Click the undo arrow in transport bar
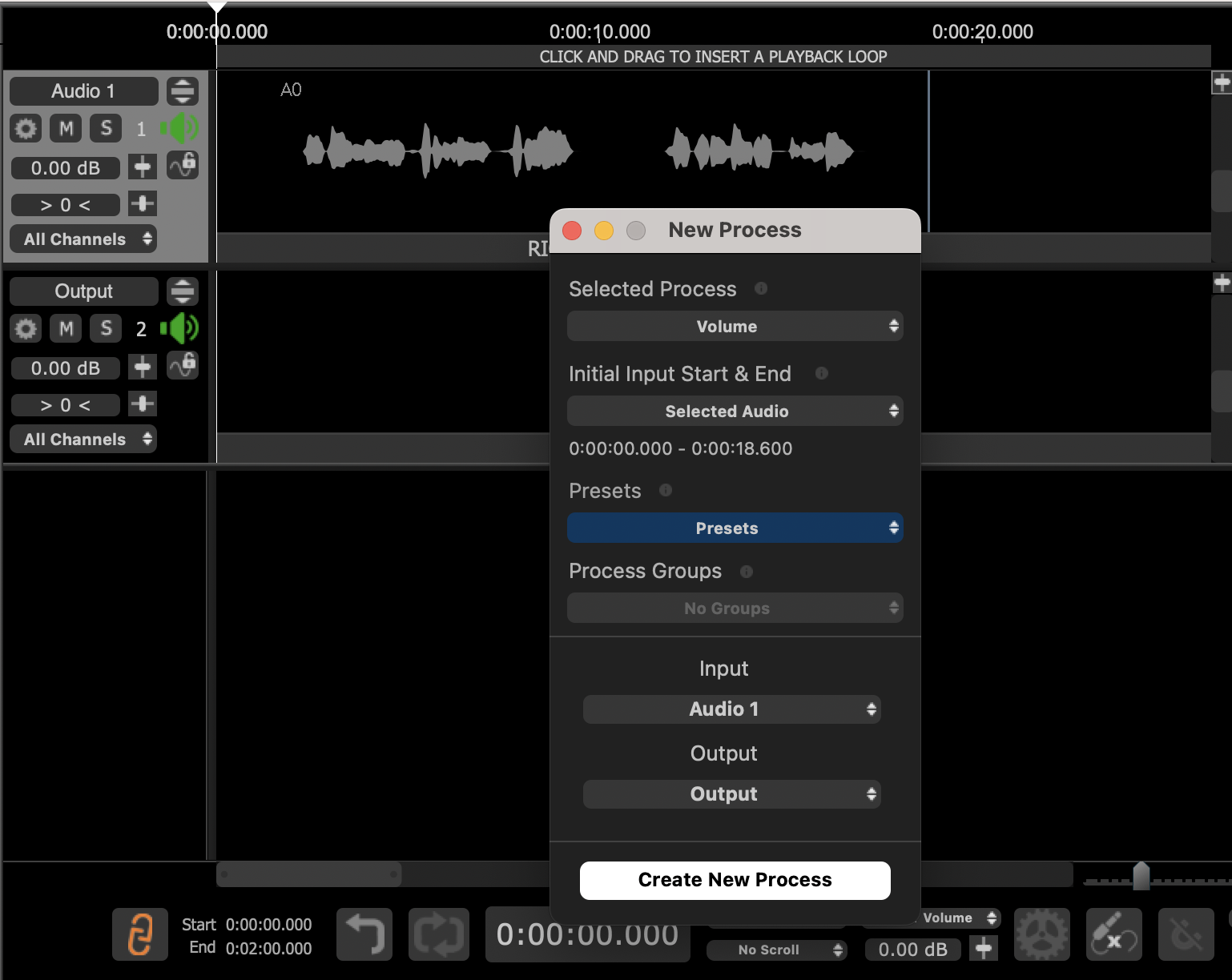The width and height of the screenshot is (1232, 980). pyautogui.click(x=364, y=934)
